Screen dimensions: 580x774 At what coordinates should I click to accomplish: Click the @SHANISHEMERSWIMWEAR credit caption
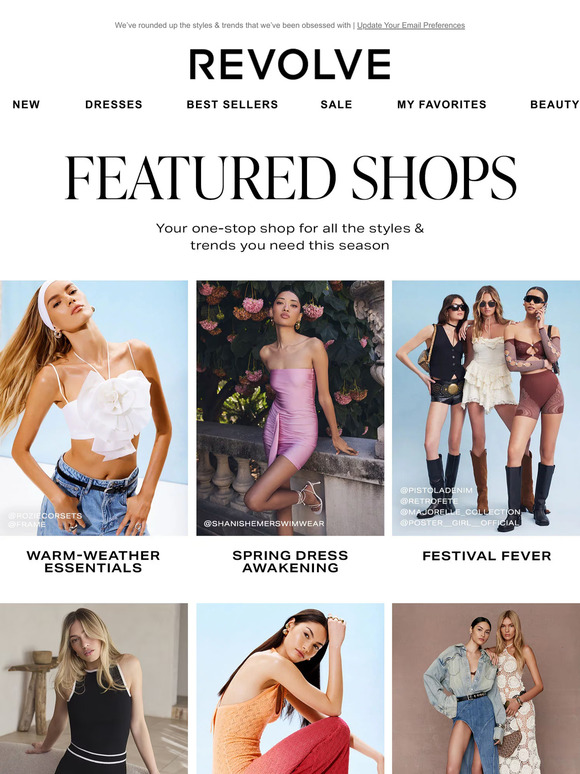coord(264,523)
